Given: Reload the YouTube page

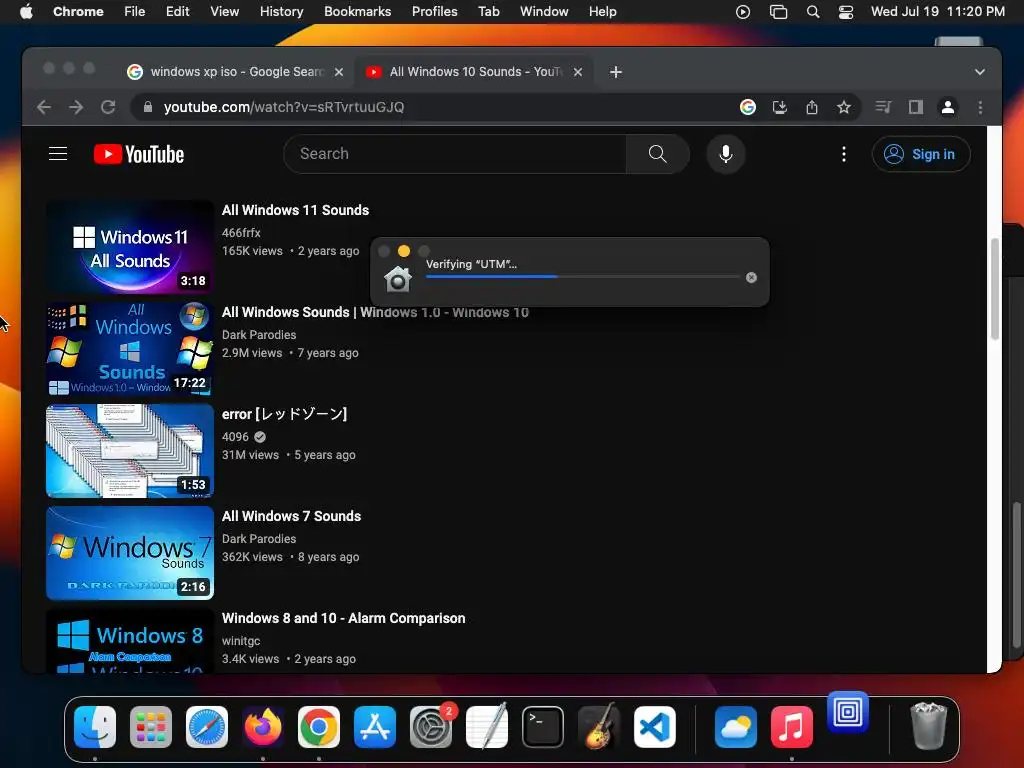Looking at the screenshot, I should [x=108, y=107].
